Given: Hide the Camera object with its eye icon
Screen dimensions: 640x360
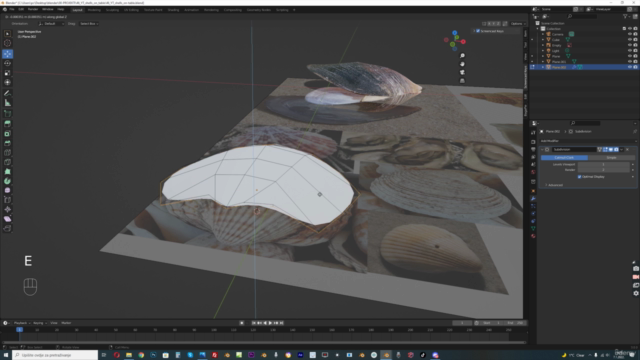Looking at the screenshot, I should [629, 34].
